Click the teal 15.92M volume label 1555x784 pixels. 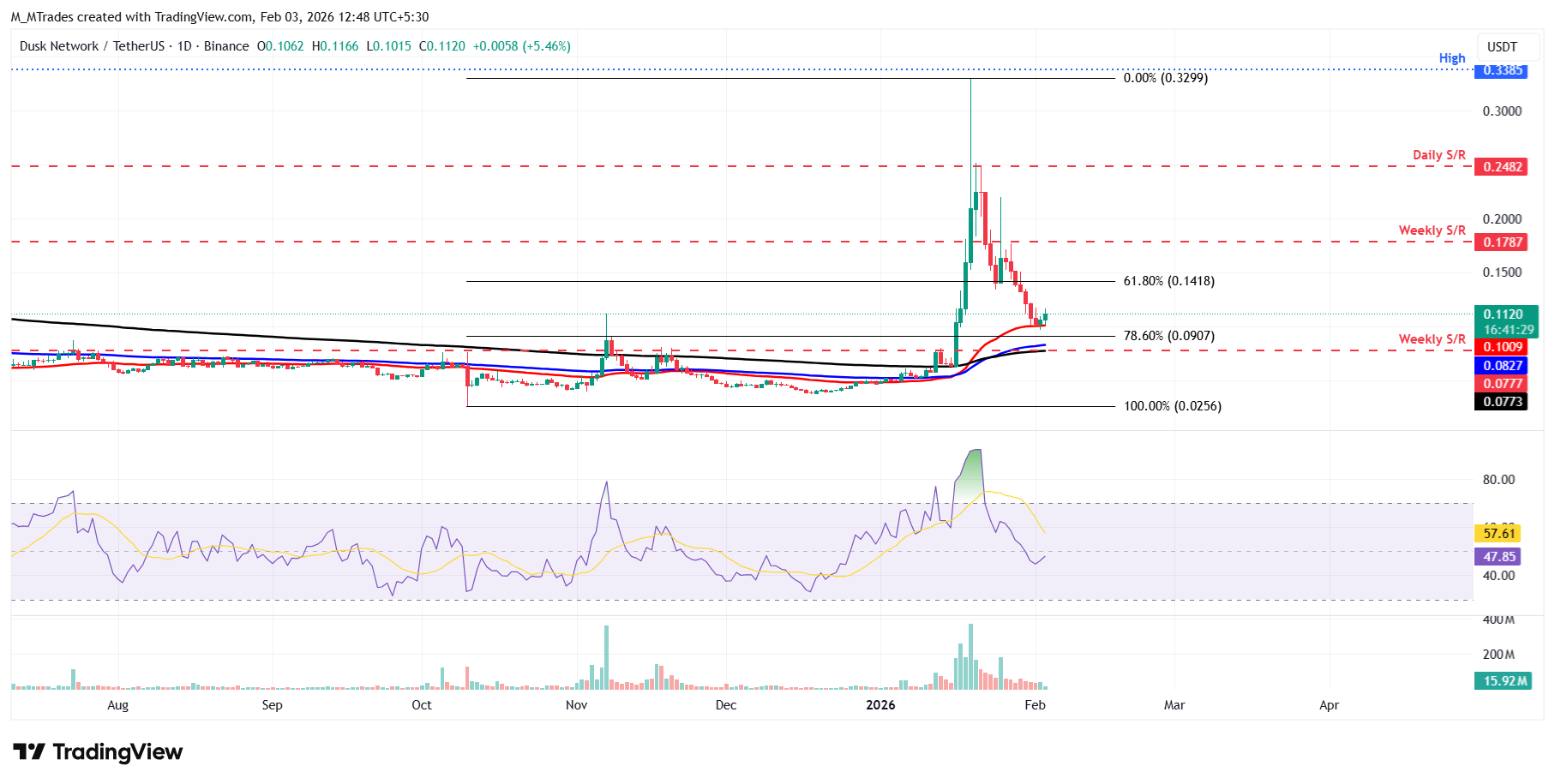(x=1502, y=681)
